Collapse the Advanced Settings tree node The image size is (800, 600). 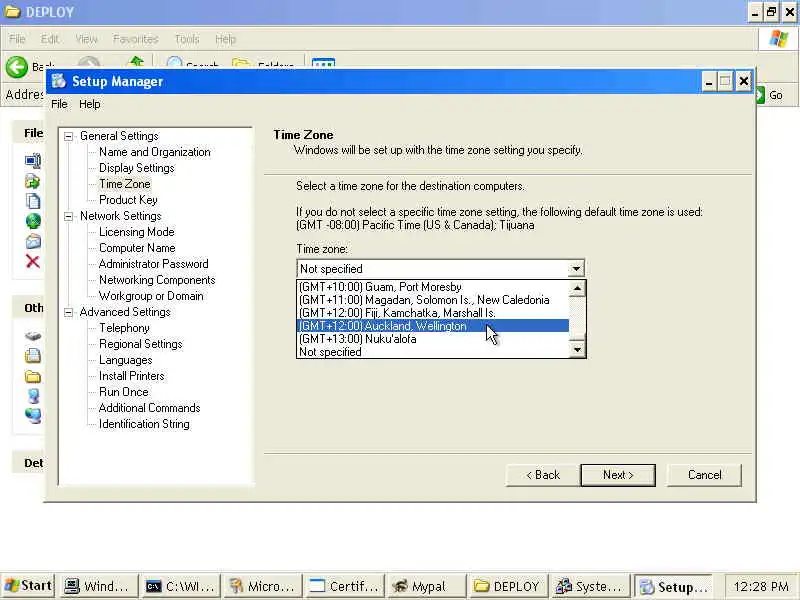point(68,312)
